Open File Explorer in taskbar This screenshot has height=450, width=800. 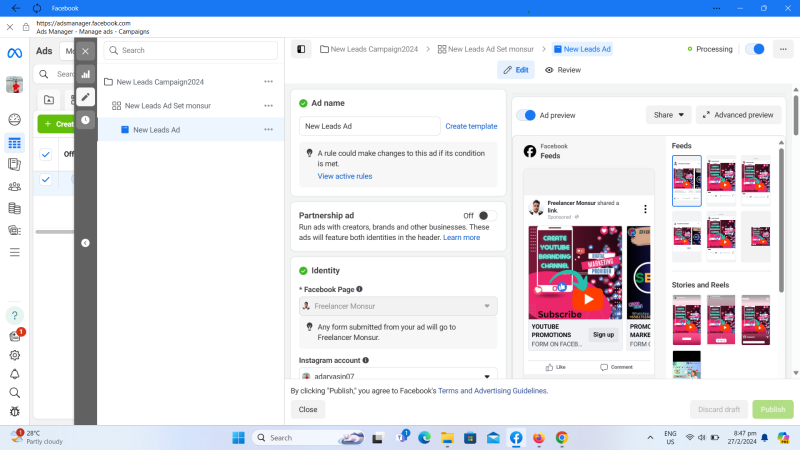tap(447, 438)
